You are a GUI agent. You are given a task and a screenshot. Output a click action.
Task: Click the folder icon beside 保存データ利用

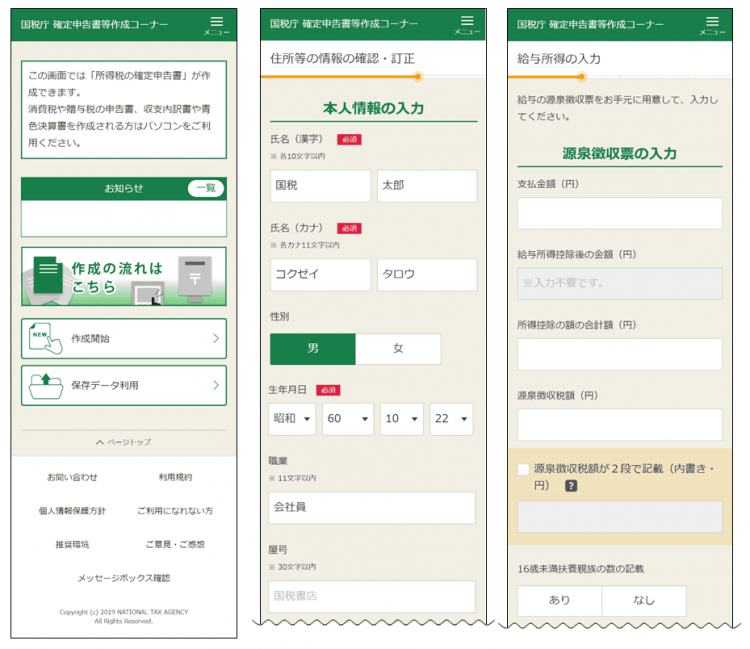click(41, 385)
